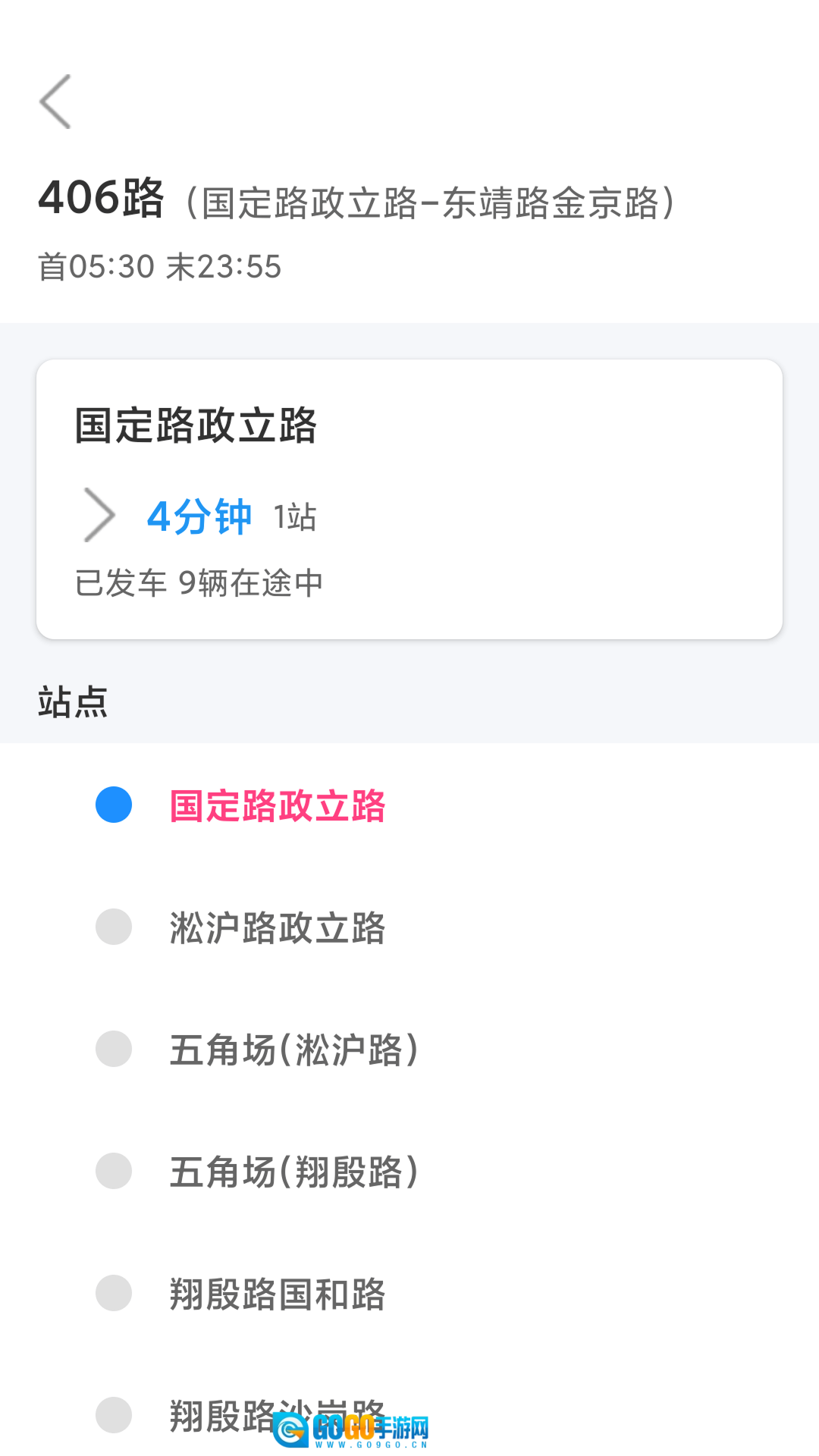Tap the 已发车 9辆在途中 status line

pyautogui.click(x=199, y=582)
